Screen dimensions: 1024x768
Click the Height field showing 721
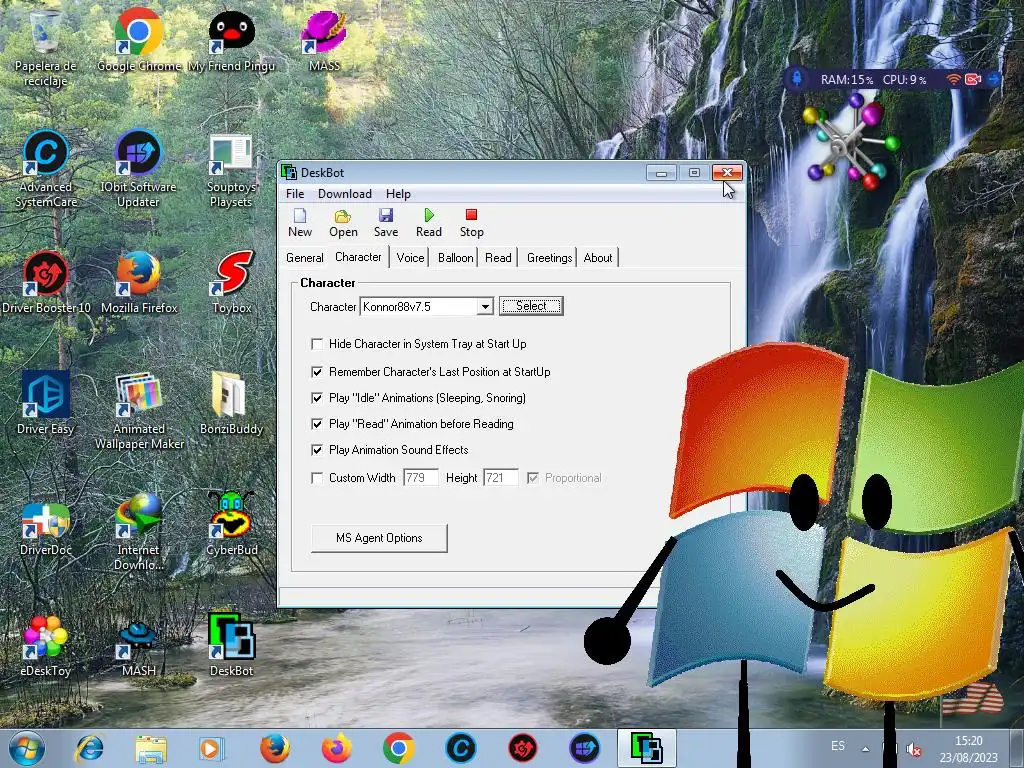(x=500, y=478)
